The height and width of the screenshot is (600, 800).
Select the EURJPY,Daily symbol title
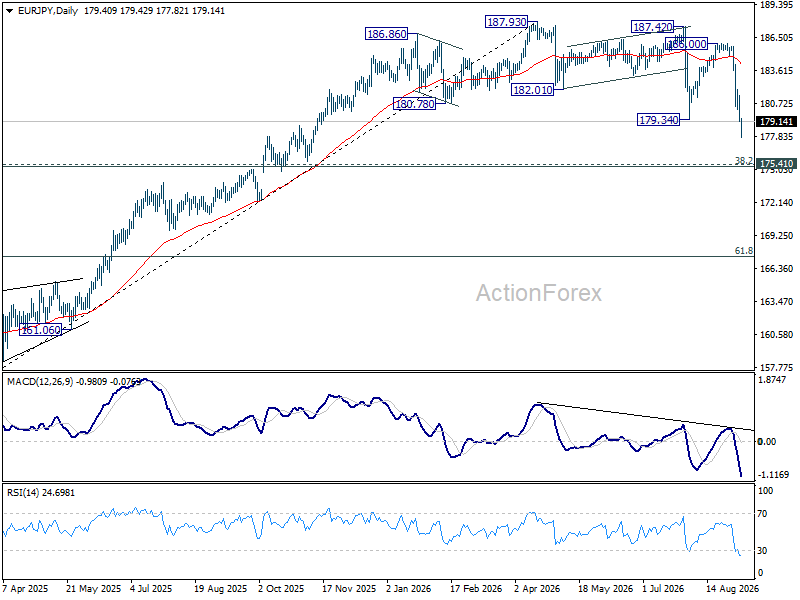pos(47,11)
